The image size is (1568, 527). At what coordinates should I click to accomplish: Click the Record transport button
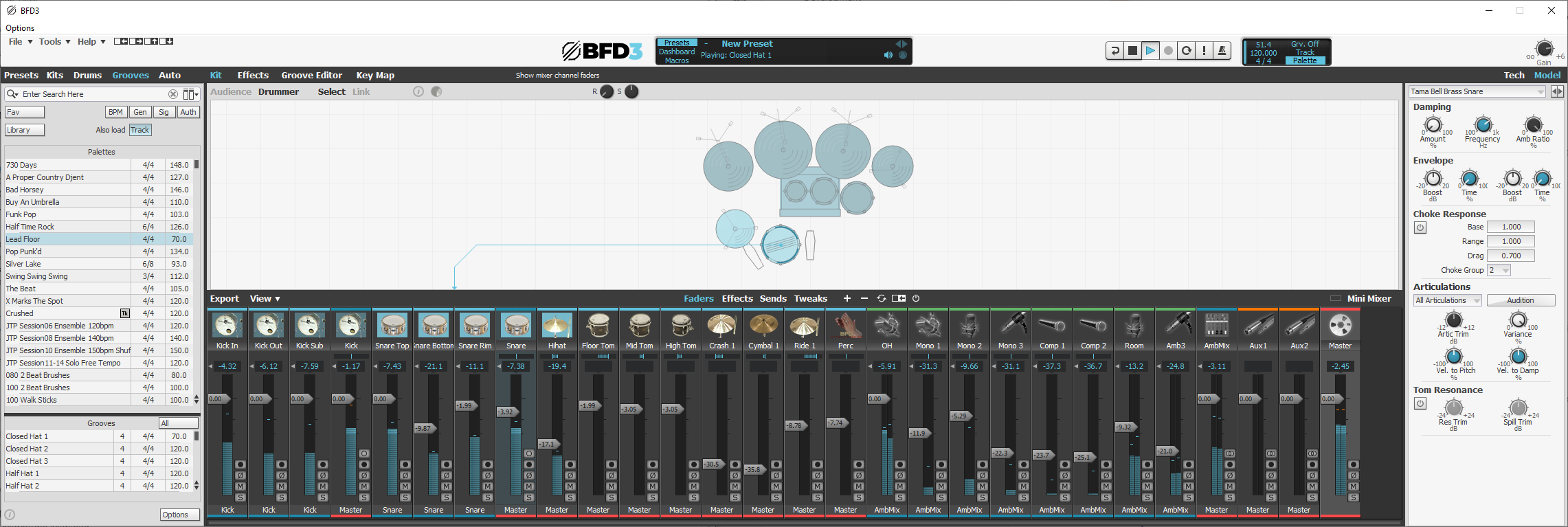pos(1168,51)
